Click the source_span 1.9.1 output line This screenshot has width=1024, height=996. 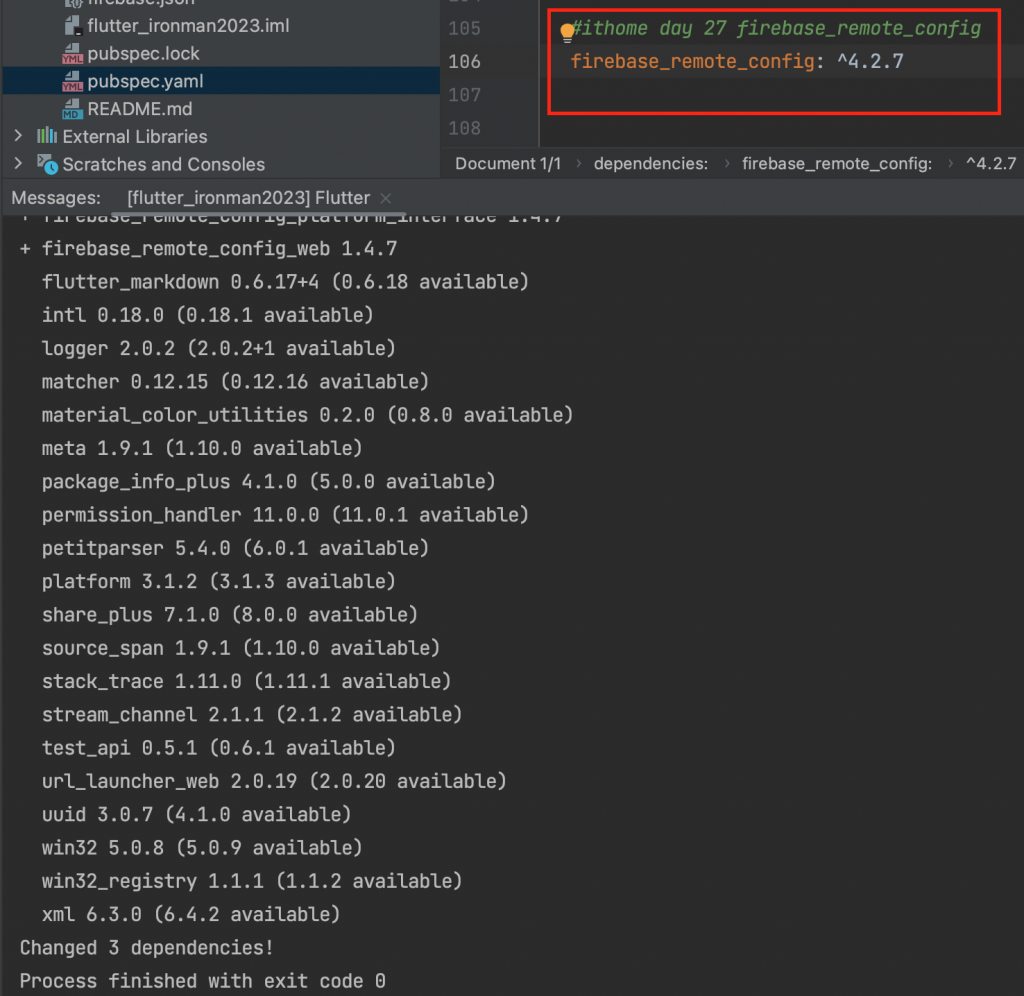coord(241,648)
